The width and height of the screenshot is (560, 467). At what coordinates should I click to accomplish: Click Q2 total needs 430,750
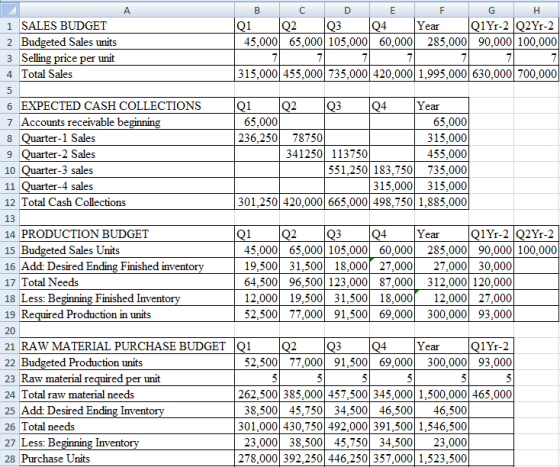coord(302,426)
